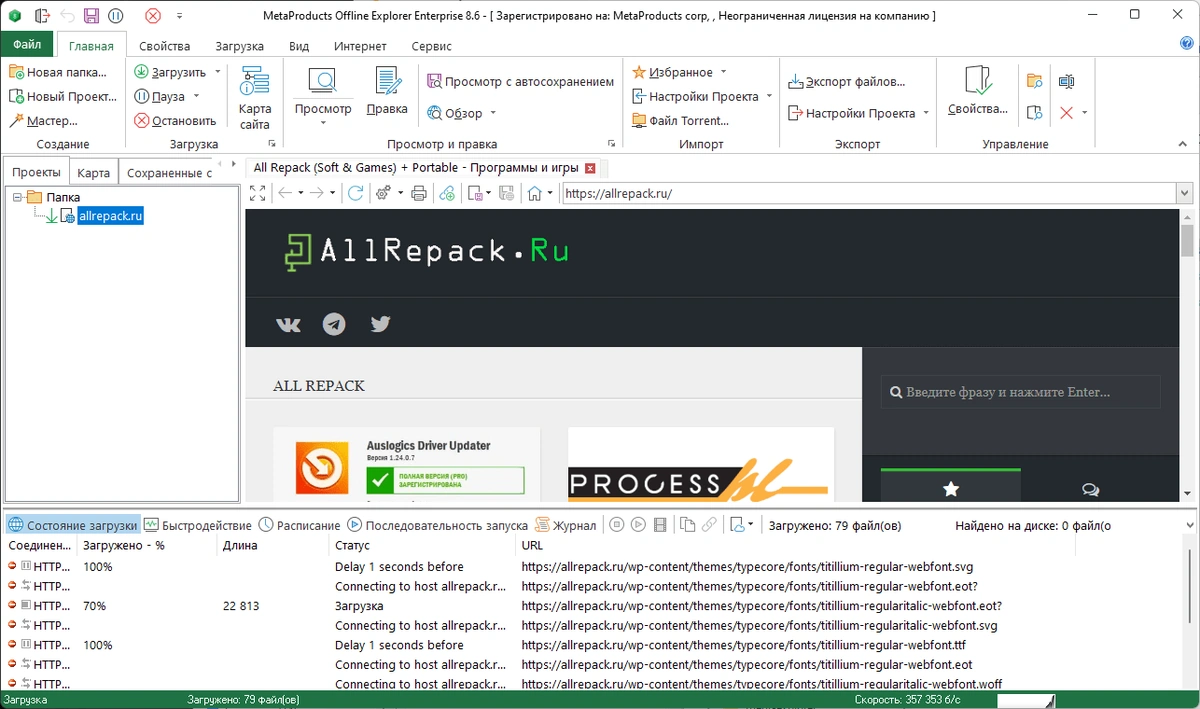Image resolution: width=1200 pixels, height=709 pixels.
Task: Click the add-link globe icon in browser toolbar
Action: (x=447, y=193)
